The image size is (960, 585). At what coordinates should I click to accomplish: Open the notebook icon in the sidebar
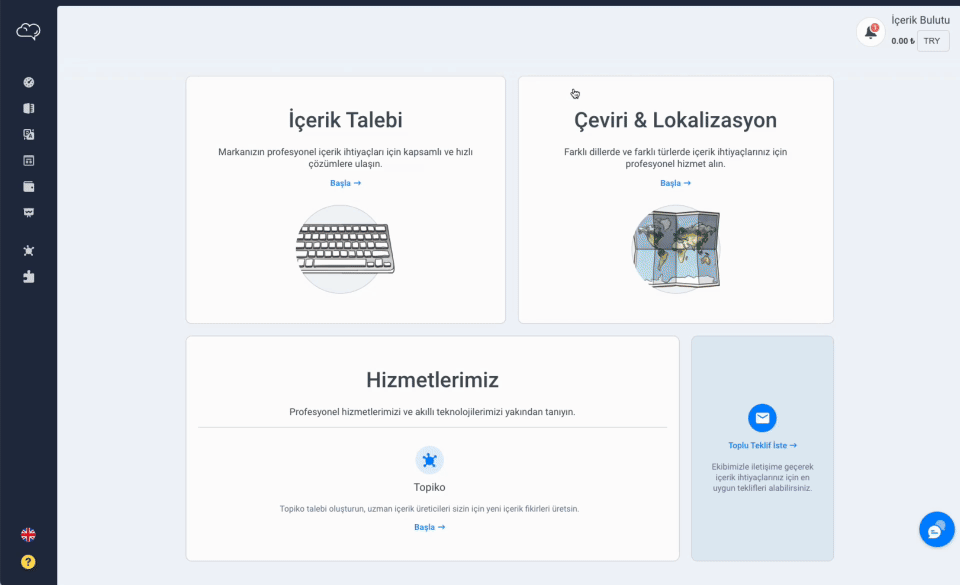point(29,108)
